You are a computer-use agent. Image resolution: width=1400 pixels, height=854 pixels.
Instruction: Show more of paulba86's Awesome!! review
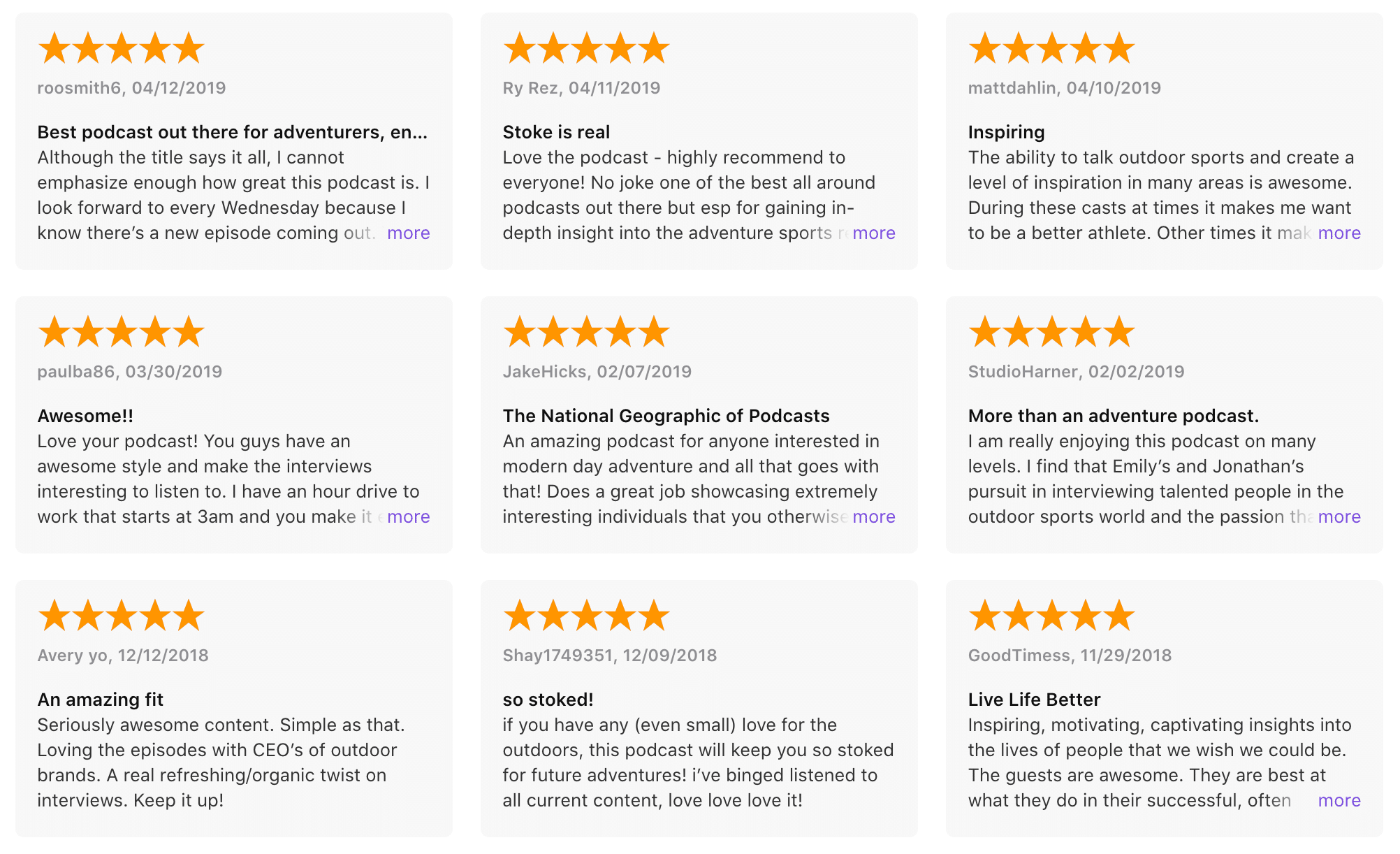click(x=408, y=517)
